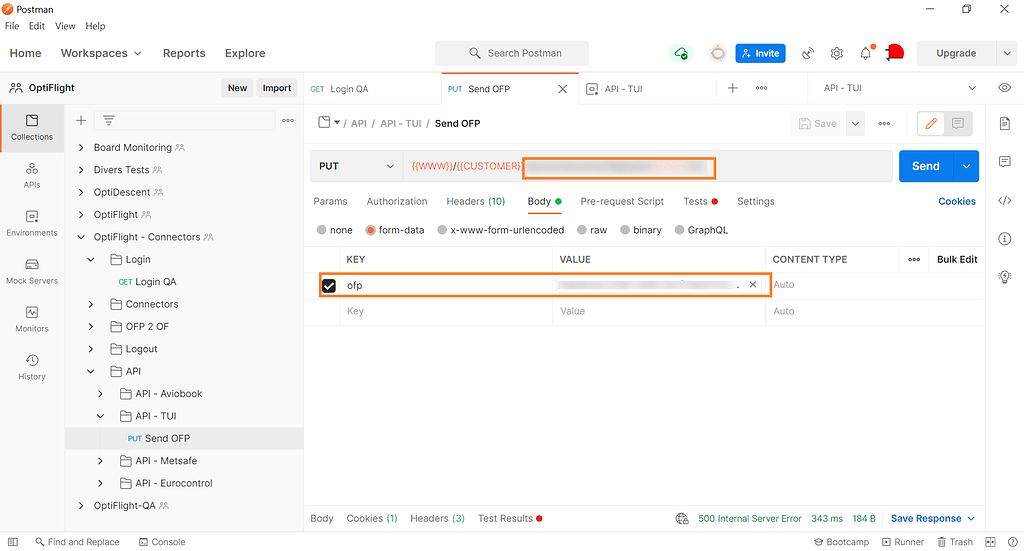Open the Login QA request tab

370,89
